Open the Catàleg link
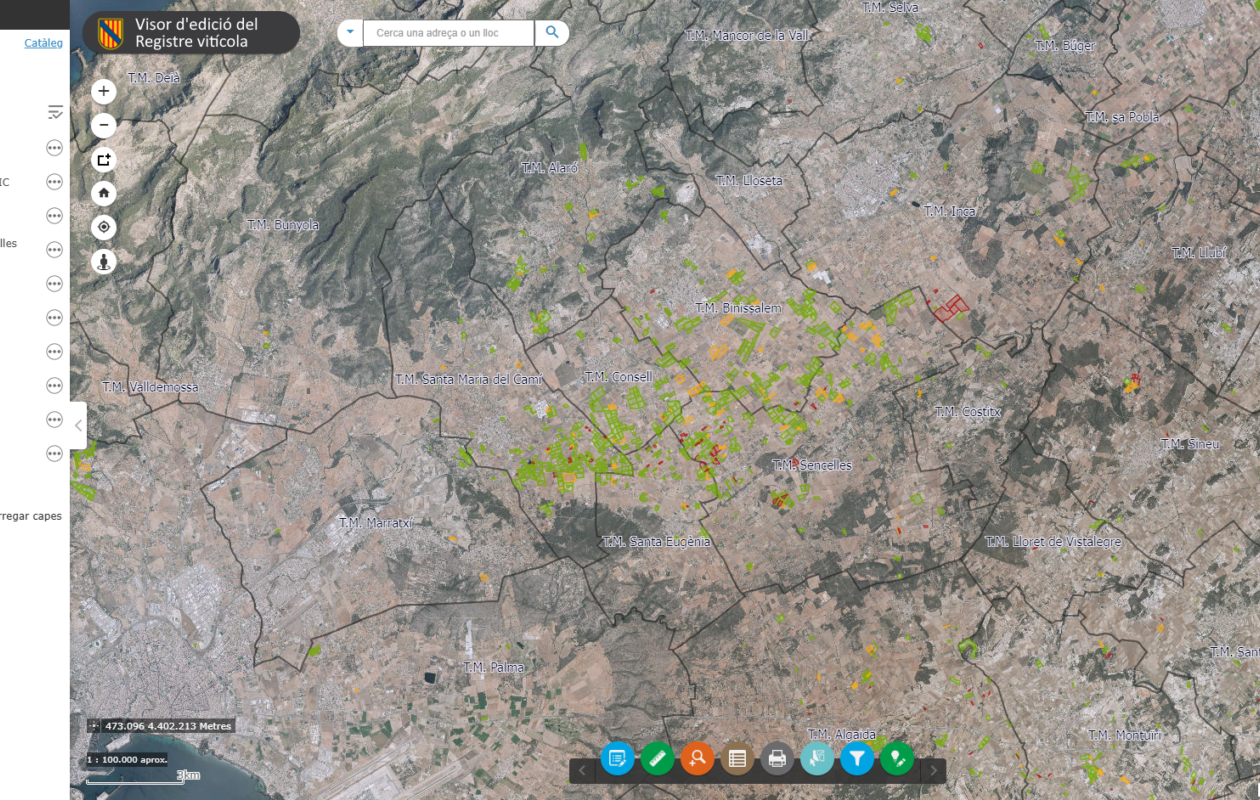This screenshot has width=1260, height=800. point(43,43)
